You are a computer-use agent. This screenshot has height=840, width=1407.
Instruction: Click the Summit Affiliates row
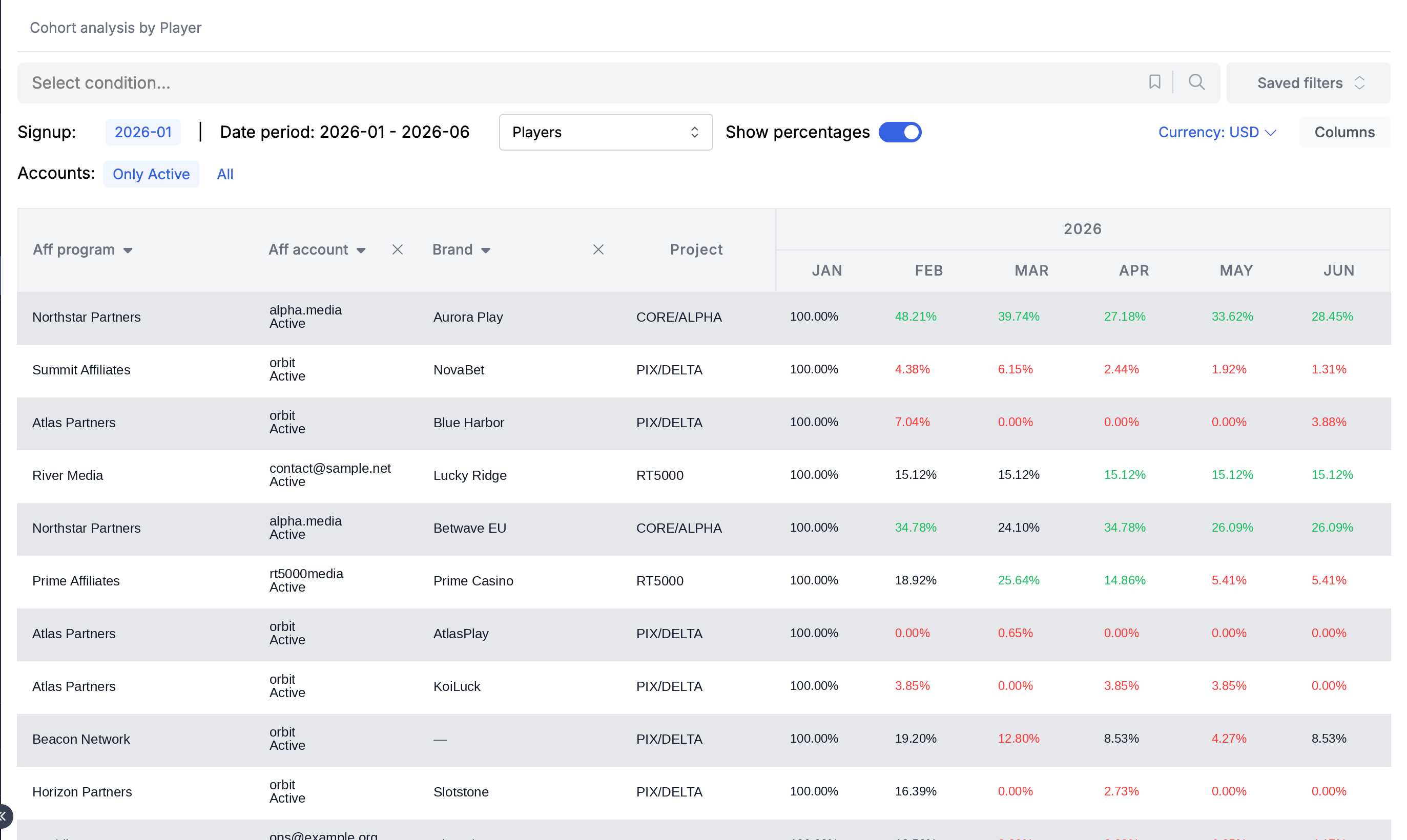703,370
